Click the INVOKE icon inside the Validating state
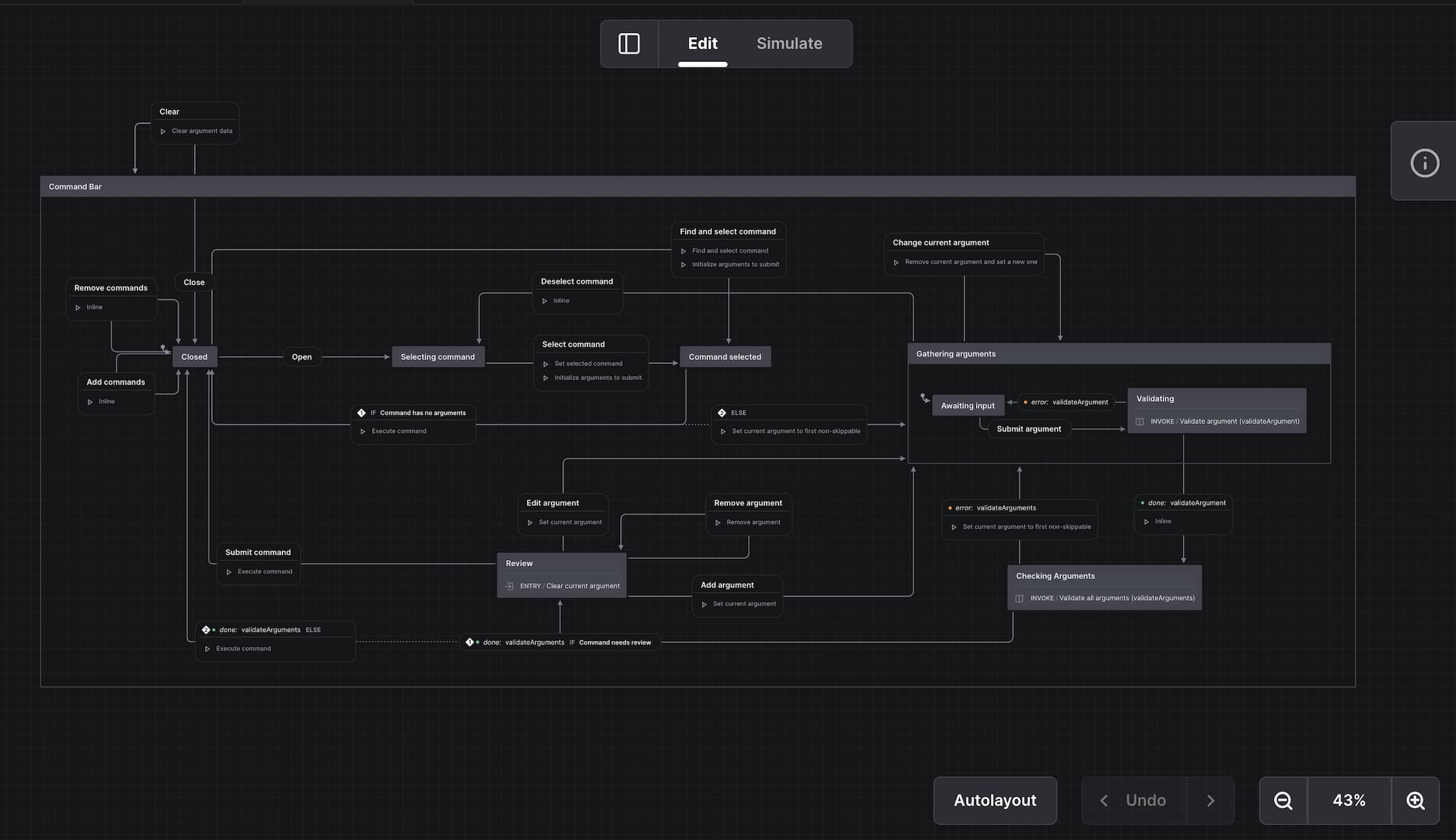 (1139, 421)
